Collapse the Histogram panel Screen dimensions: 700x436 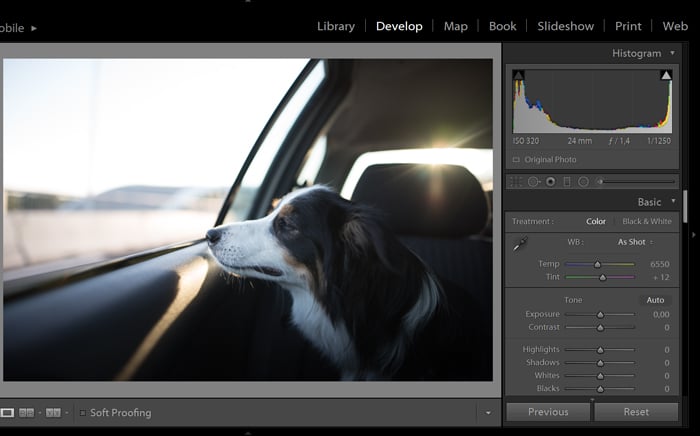[x=672, y=53]
